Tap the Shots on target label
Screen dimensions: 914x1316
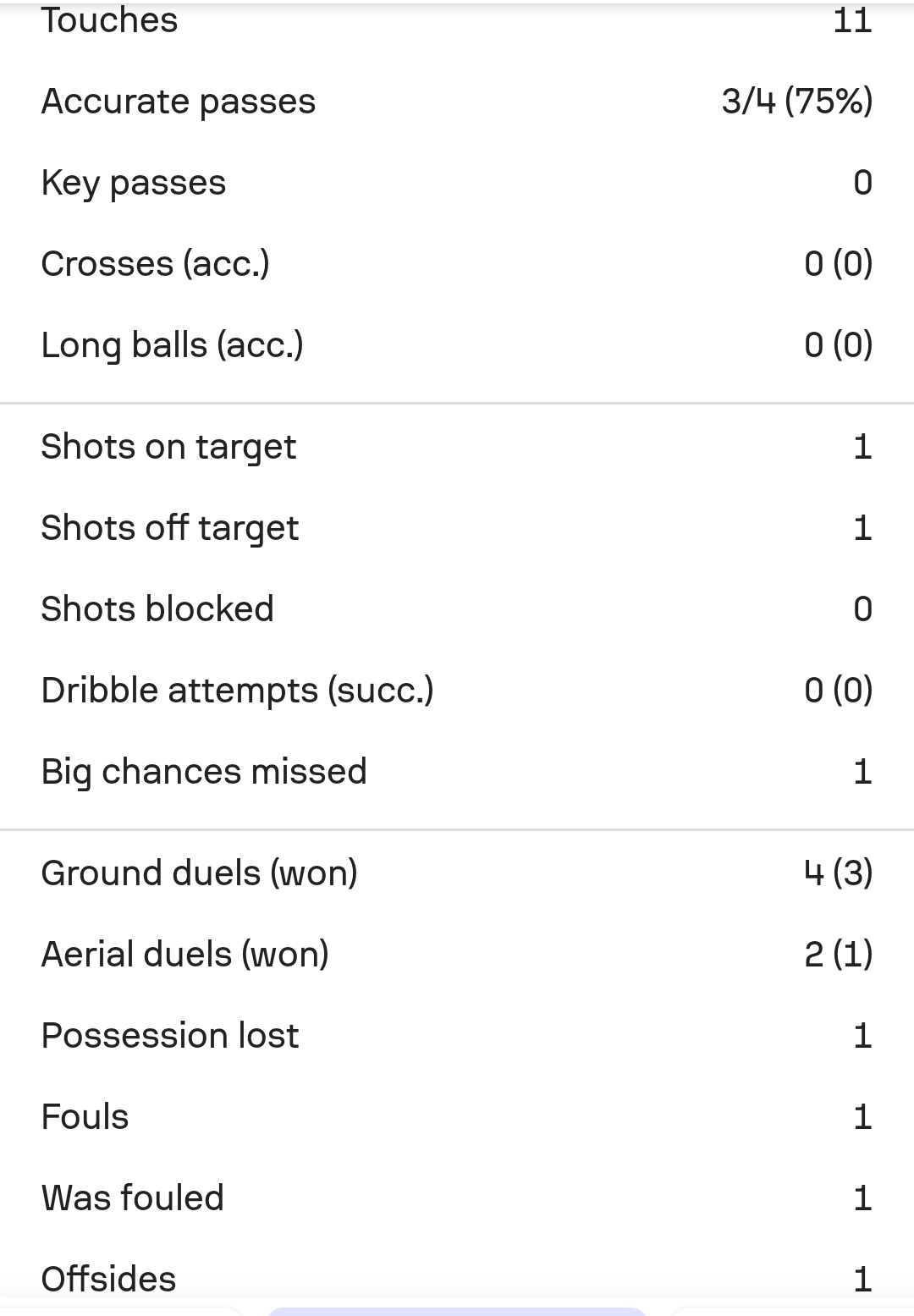168,447
